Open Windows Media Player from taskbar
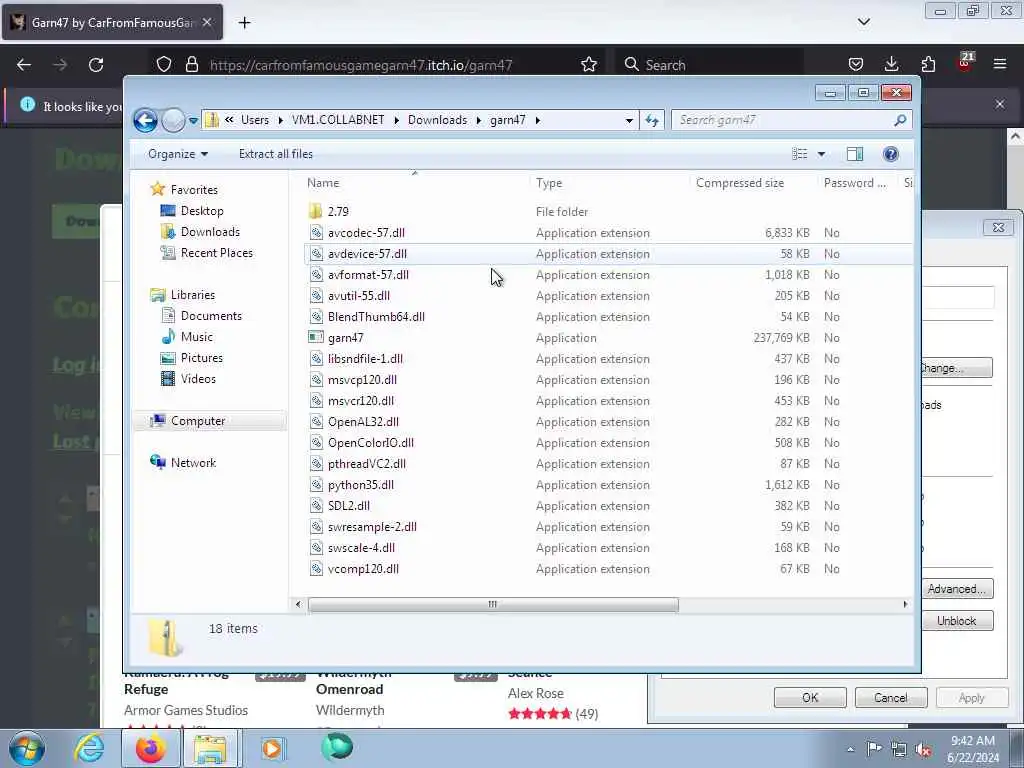The width and height of the screenshot is (1024, 768). click(272, 748)
